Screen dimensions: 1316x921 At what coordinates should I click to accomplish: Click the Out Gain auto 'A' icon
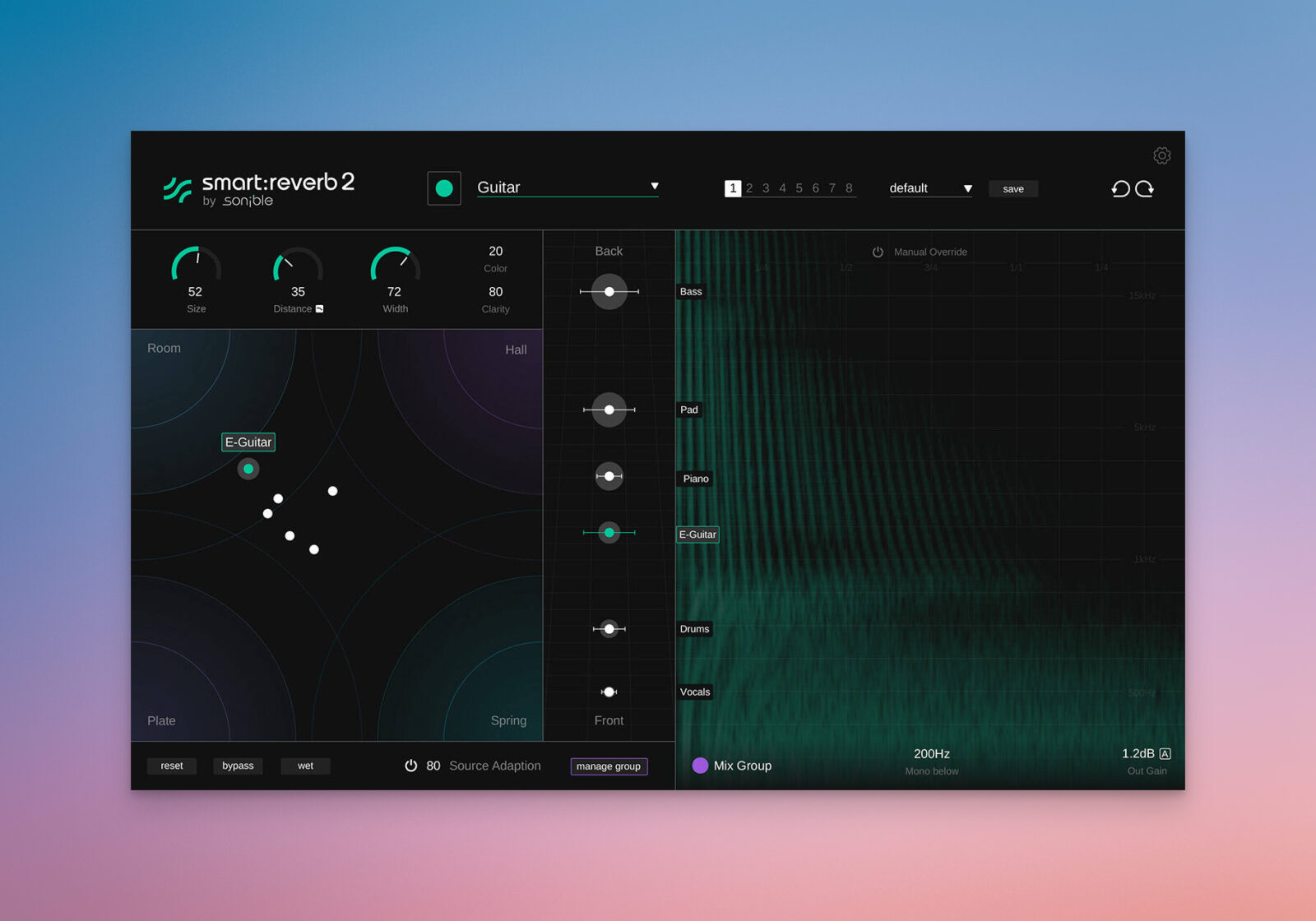click(1165, 753)
